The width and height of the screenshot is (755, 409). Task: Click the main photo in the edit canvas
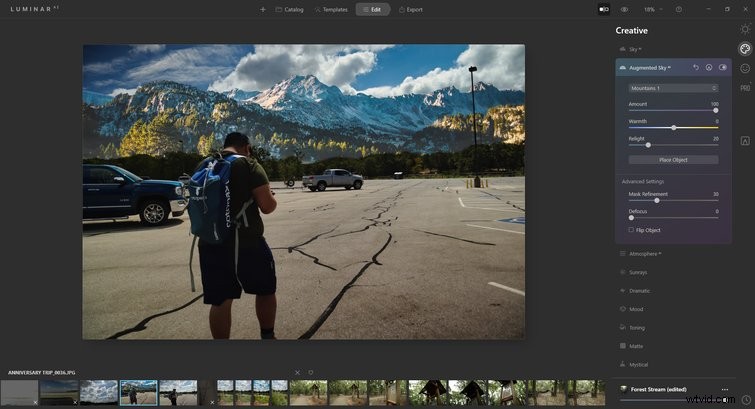pyautogui.click(x=304, y=192)
